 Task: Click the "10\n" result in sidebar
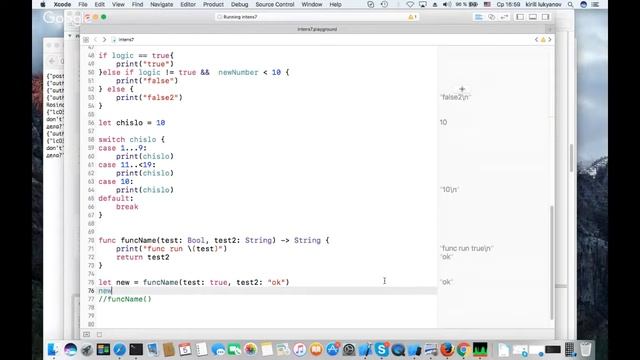(x=450, y=189)
